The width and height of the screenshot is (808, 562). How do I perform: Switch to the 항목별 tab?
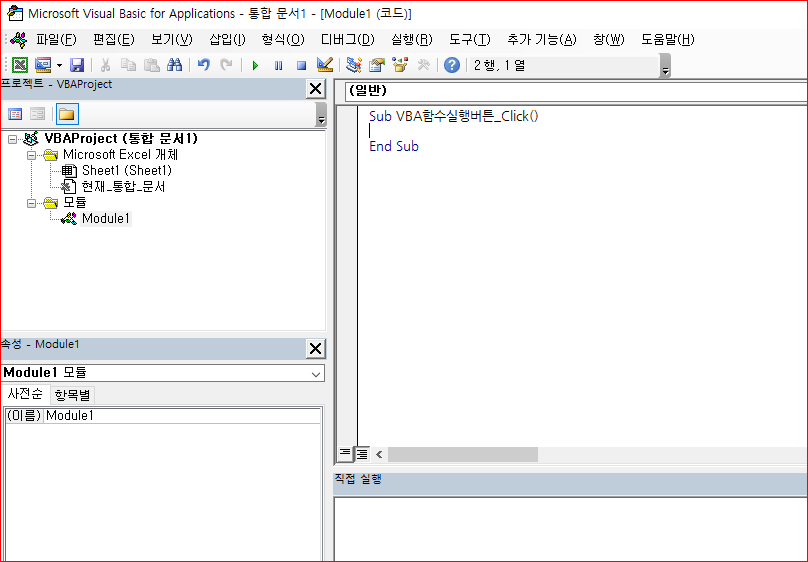coord(72,395)
